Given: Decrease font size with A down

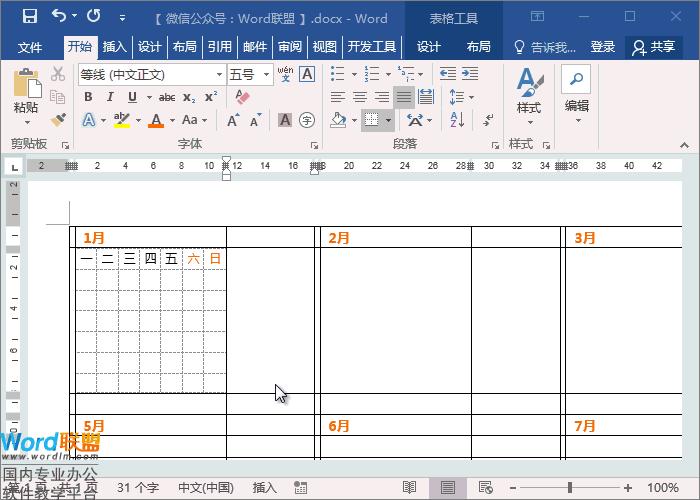Looking at the screenshot, I should (x=255, y=120).
